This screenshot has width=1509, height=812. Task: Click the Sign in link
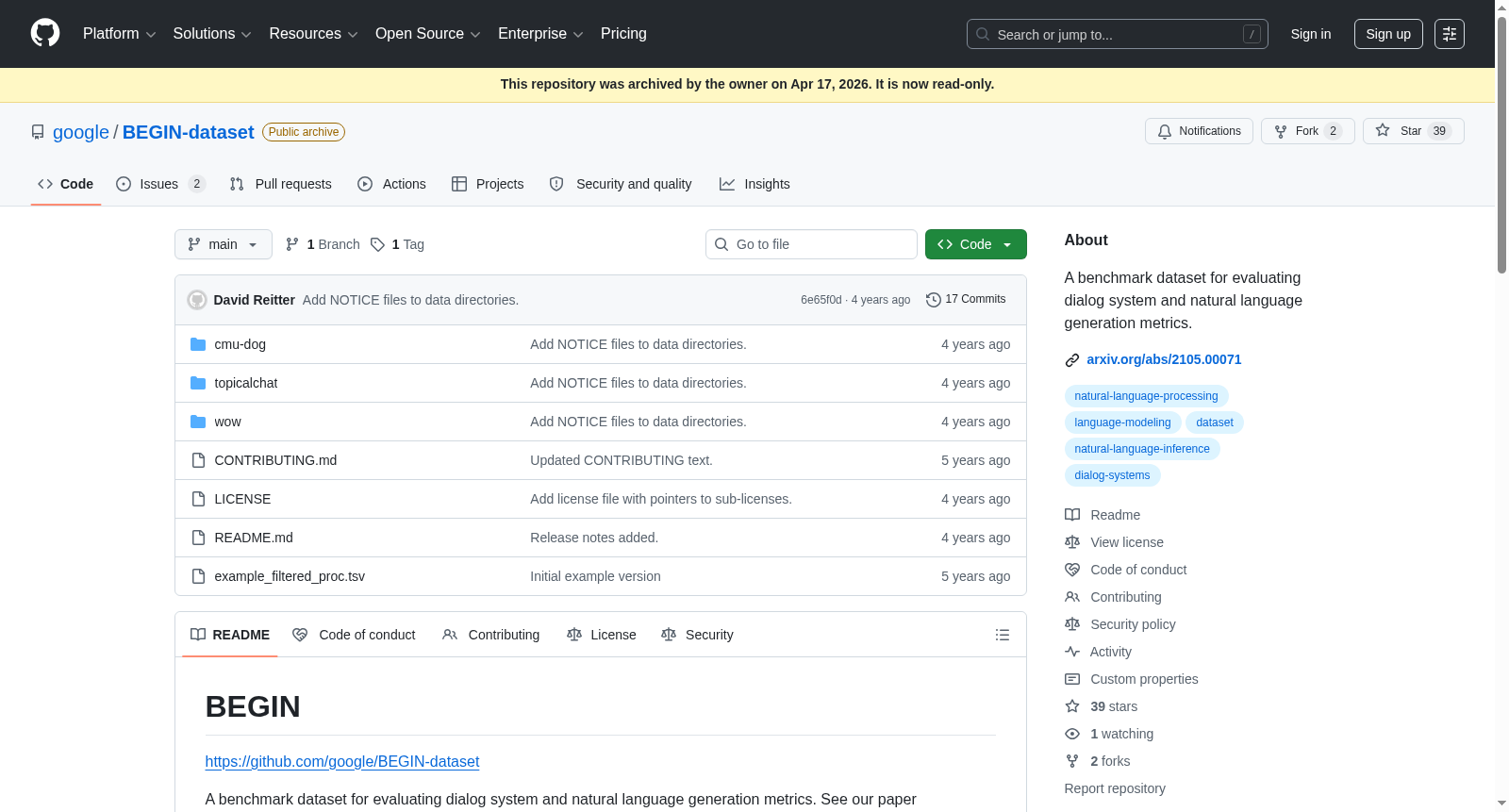point(1311,34)
